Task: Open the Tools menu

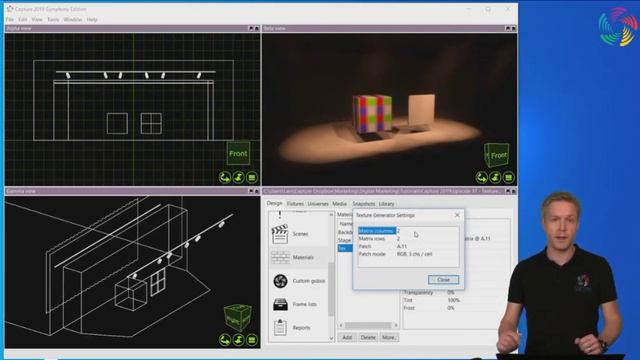Action: [53, 20]
